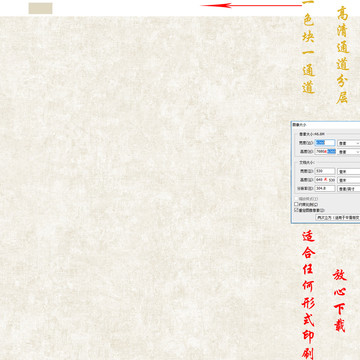Image resolution: width=360 pixels, height=360 pixels.
Task: Enable the constrain proportions checkbox
Action: (x=296, y=204)
